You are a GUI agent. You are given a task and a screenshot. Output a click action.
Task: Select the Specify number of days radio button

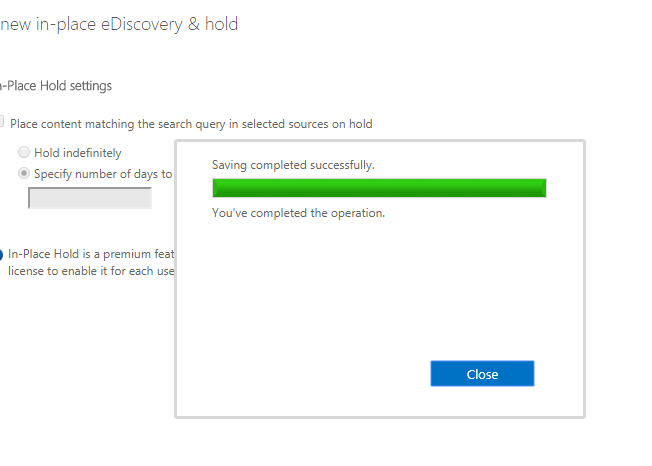[24, 173]
